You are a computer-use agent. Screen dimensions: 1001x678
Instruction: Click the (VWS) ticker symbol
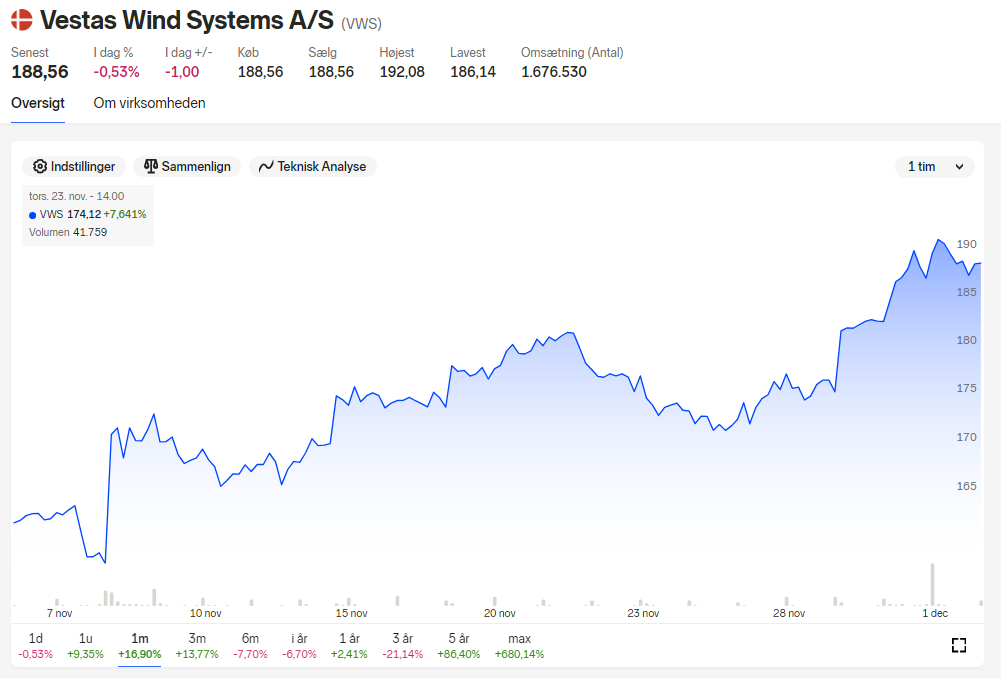pyautogui.click(x=361, y=24)
